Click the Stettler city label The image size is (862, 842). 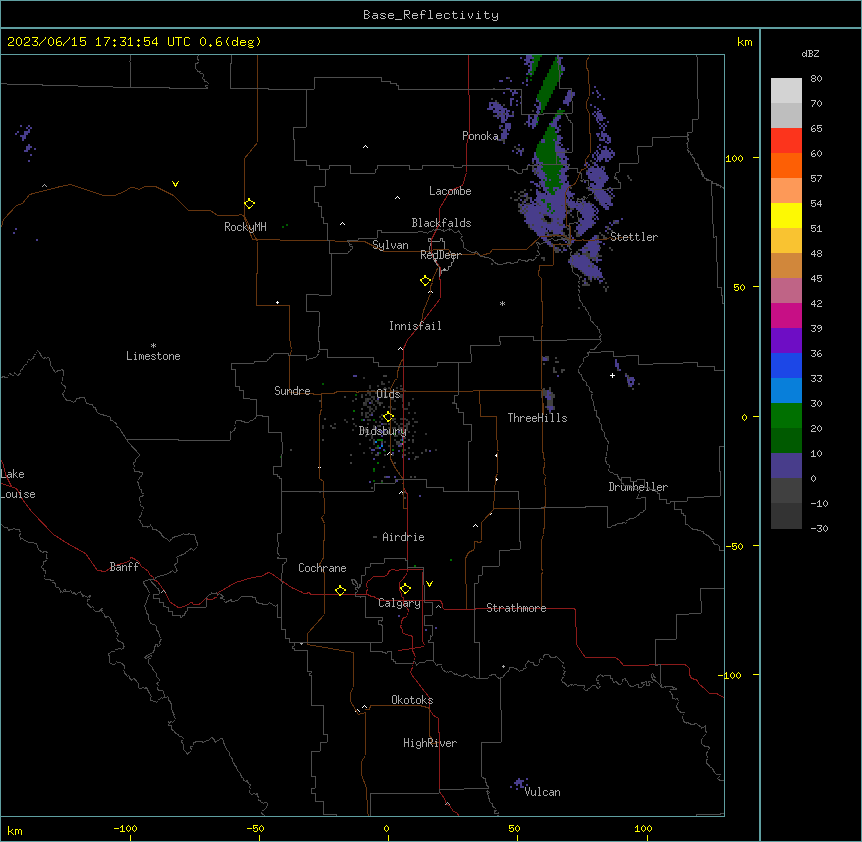(x=634, y=237)
